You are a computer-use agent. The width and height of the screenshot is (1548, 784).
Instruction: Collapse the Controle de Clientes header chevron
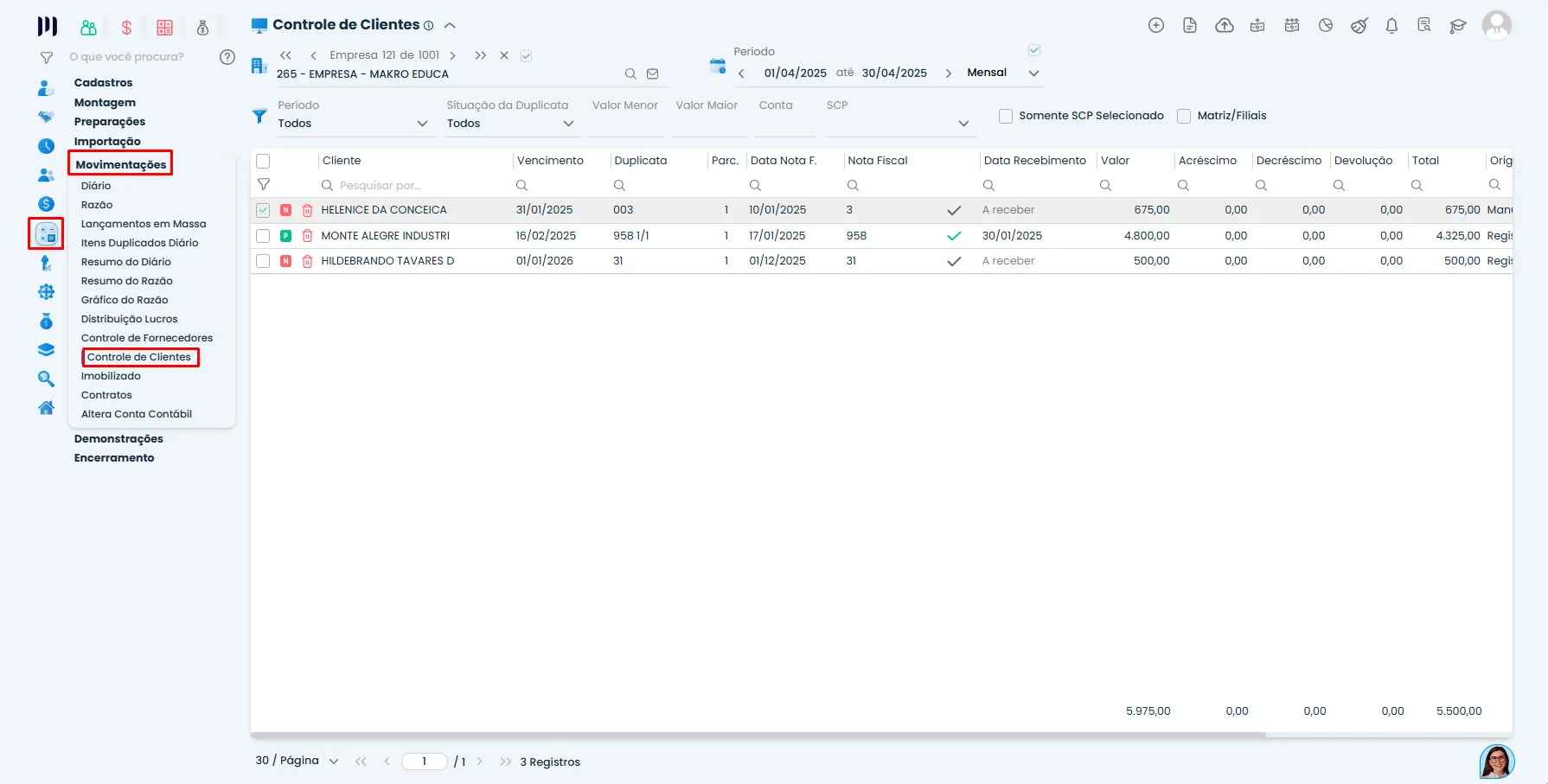pyautogui.click(x=450, y=26)
